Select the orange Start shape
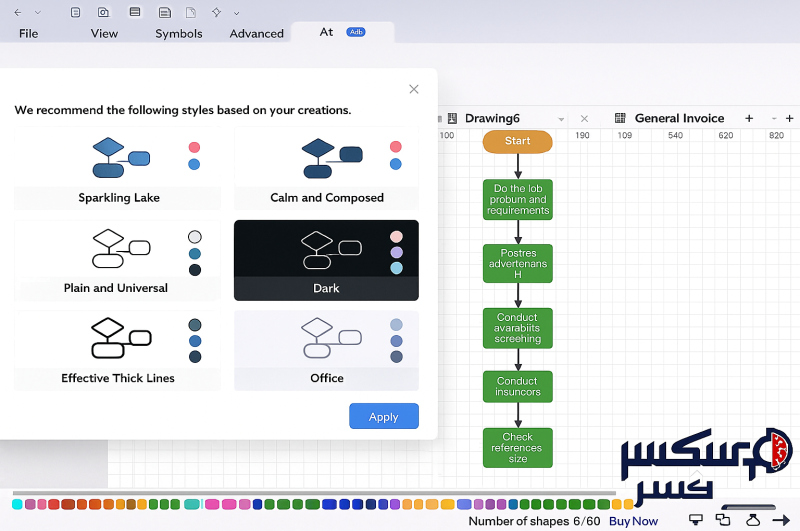This screenshot has height=531, width=800. pyautogui.click(x=517, y=141)
